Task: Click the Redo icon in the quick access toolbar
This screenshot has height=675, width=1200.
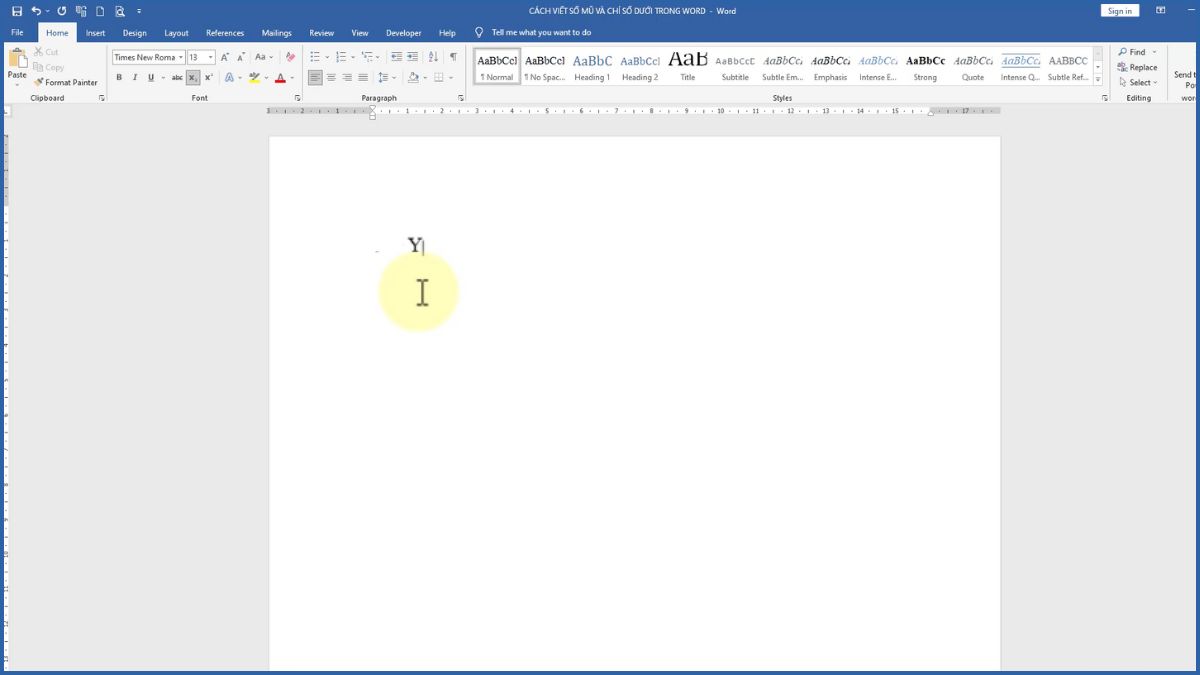Action: click(62, 11)
